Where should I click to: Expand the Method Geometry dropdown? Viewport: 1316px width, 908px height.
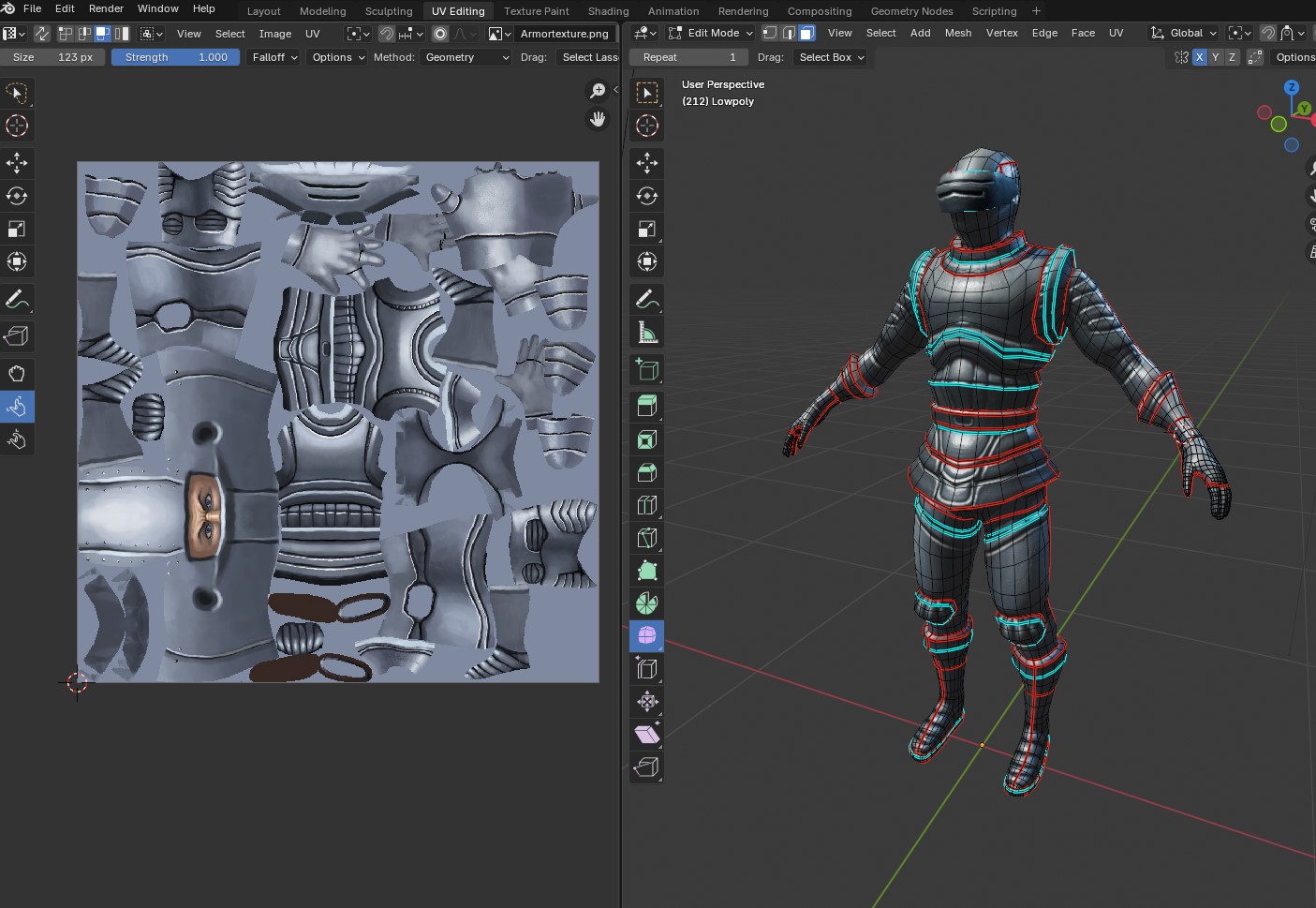466,57
